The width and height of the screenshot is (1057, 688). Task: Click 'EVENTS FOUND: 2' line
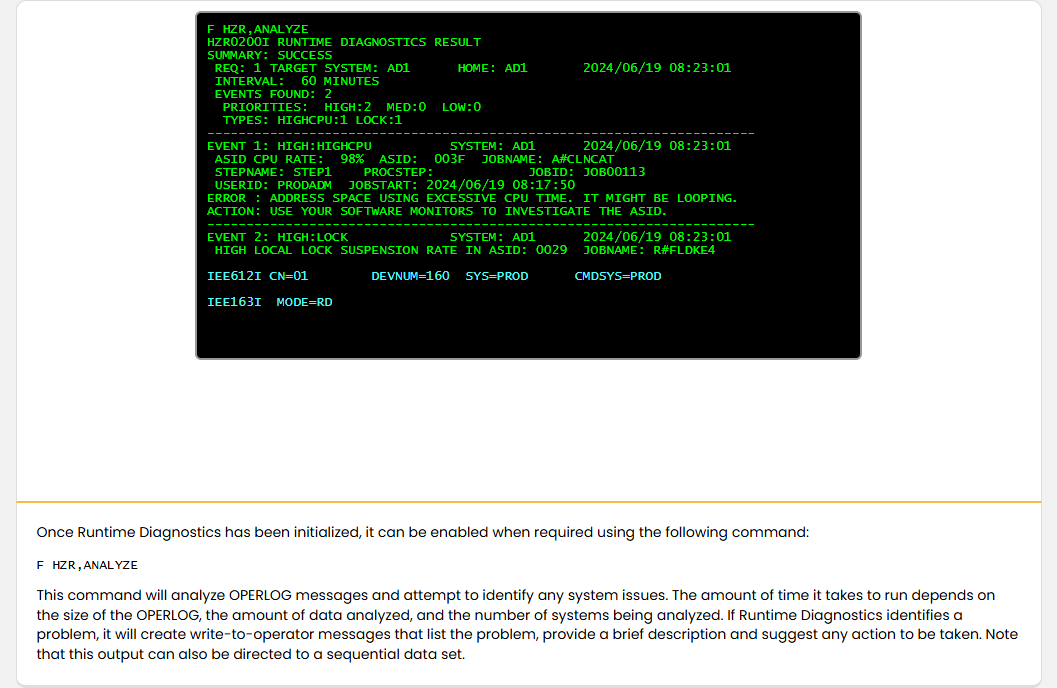tap(273, 94)
